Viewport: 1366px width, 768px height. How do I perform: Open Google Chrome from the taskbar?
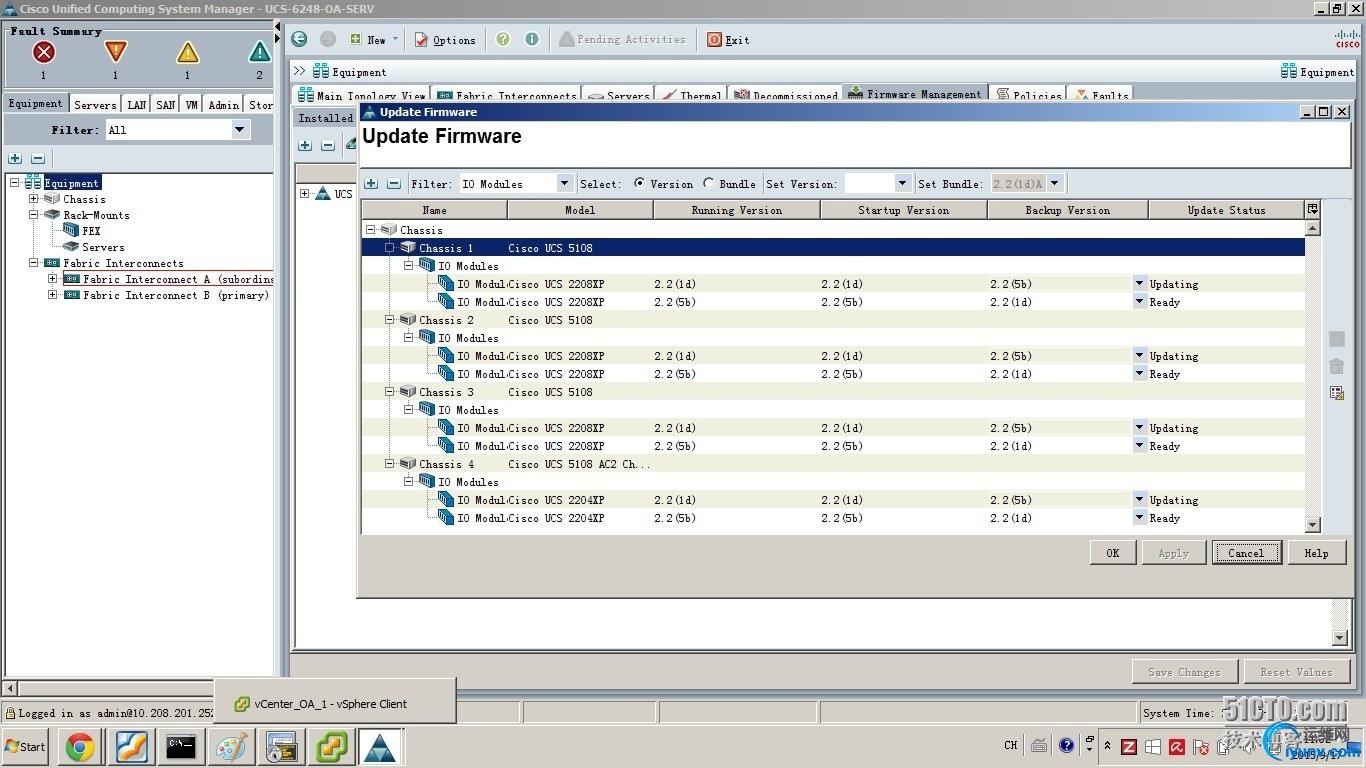coord(80,746)
